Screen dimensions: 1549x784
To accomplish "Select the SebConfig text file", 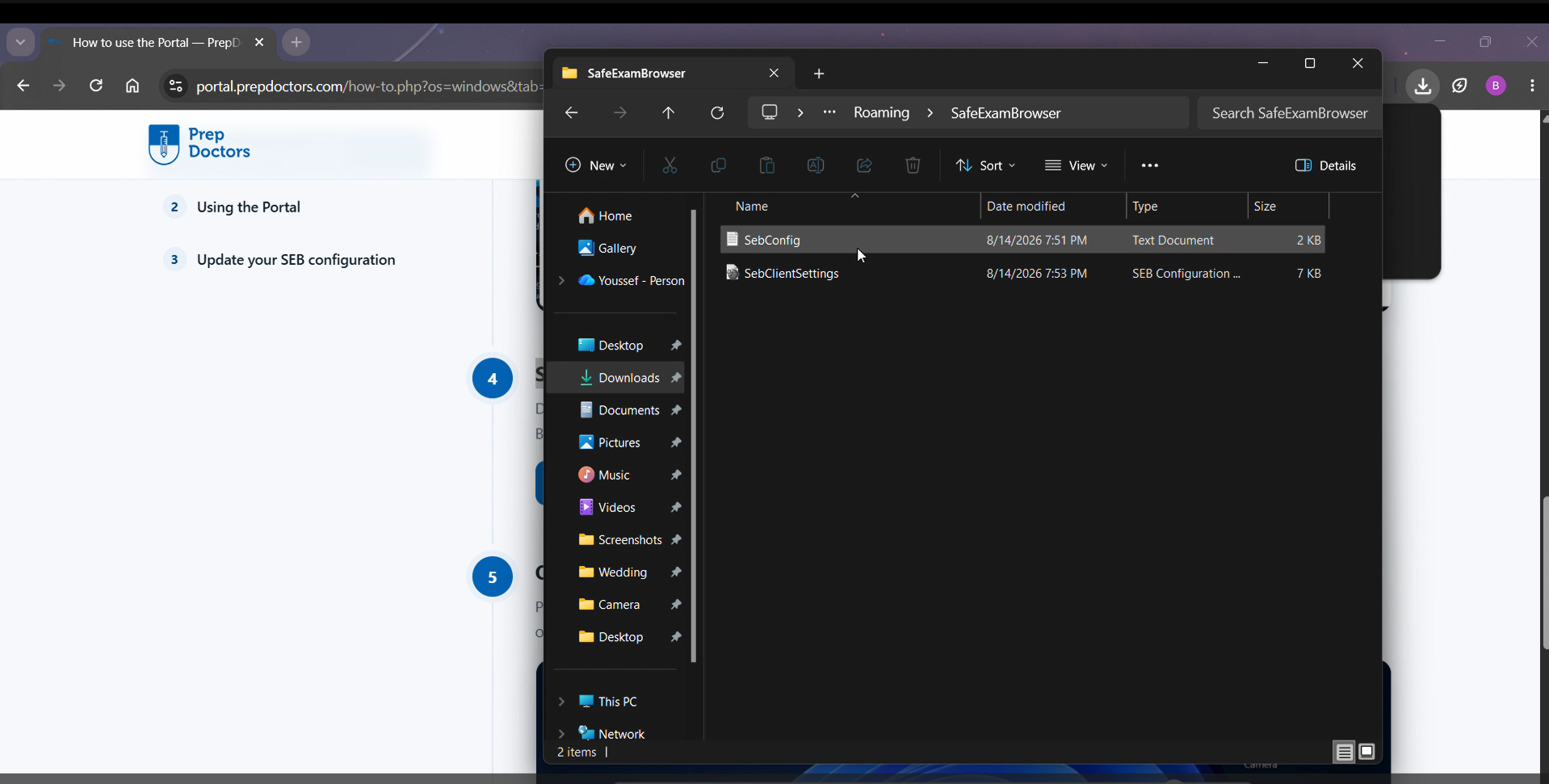I will [1022, 240].
